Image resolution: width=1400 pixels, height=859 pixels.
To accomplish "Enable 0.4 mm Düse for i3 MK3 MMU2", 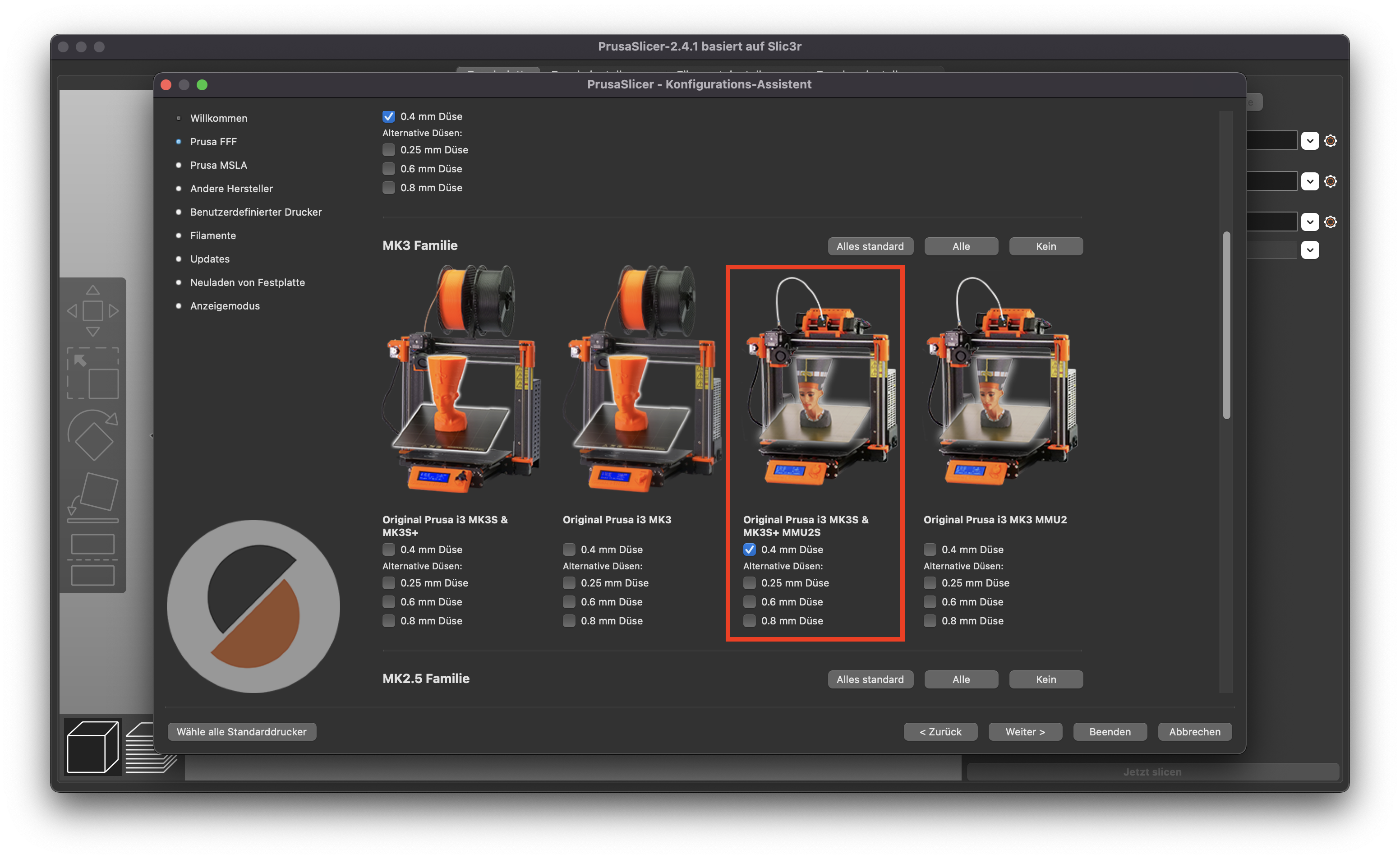I will pos(930,550).
